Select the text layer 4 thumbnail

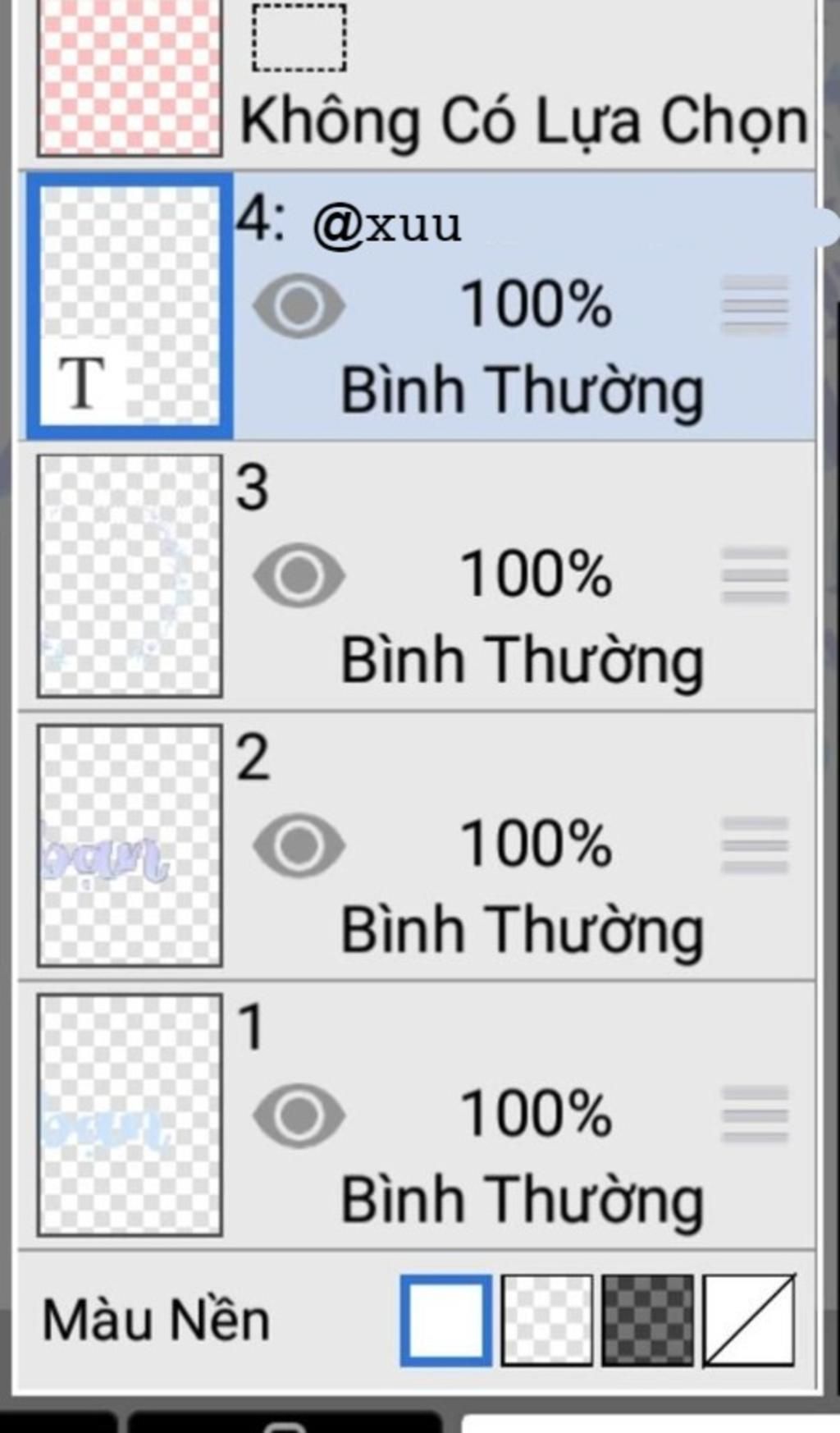(x=130, y=305)
